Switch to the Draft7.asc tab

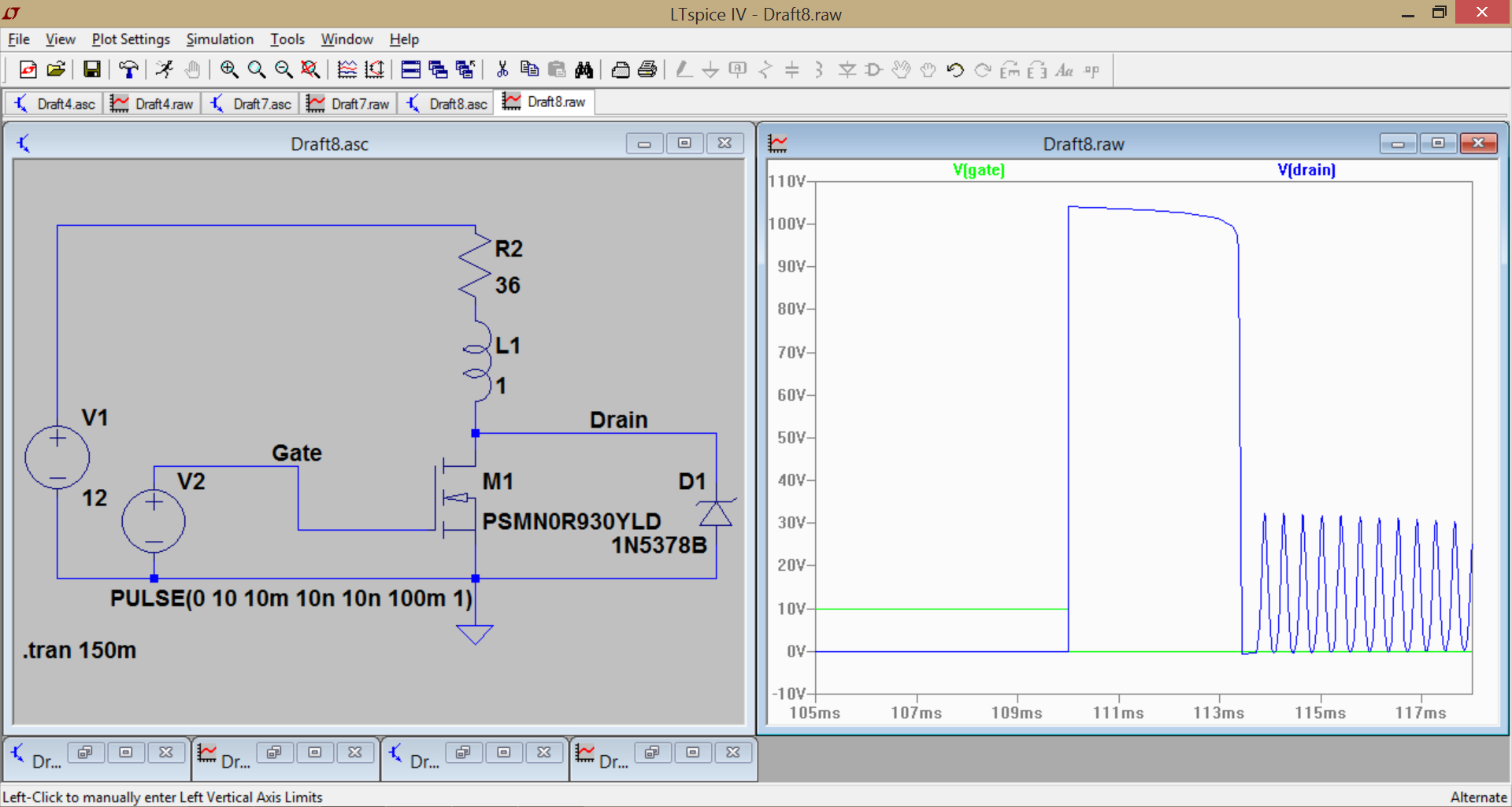pos(251,104)
